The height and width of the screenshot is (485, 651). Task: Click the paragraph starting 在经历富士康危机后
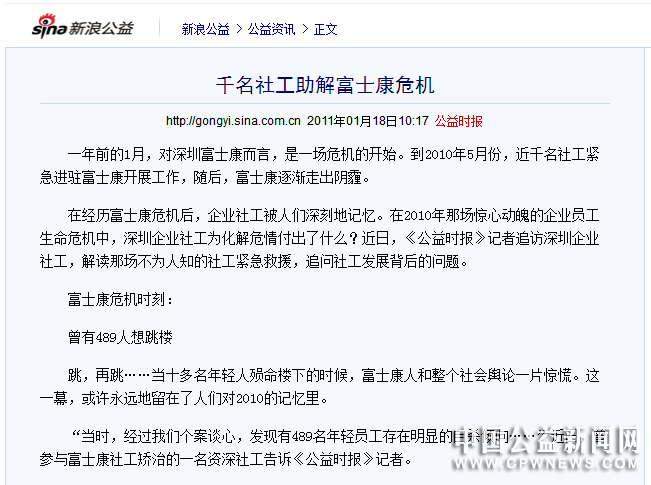pos(319,238)
